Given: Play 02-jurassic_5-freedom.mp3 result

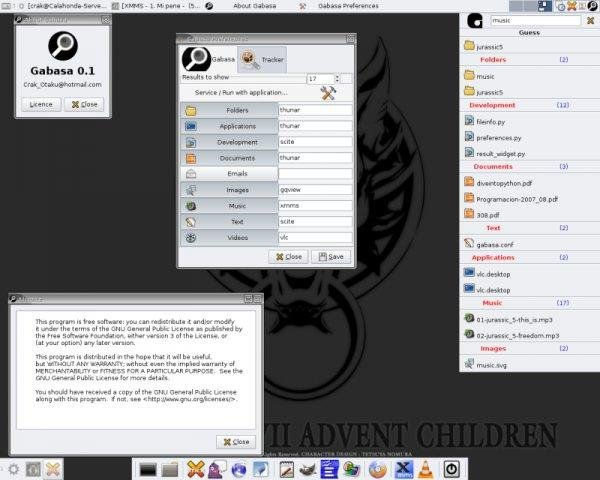Looking at the screenshot, I should pos(512,335).
